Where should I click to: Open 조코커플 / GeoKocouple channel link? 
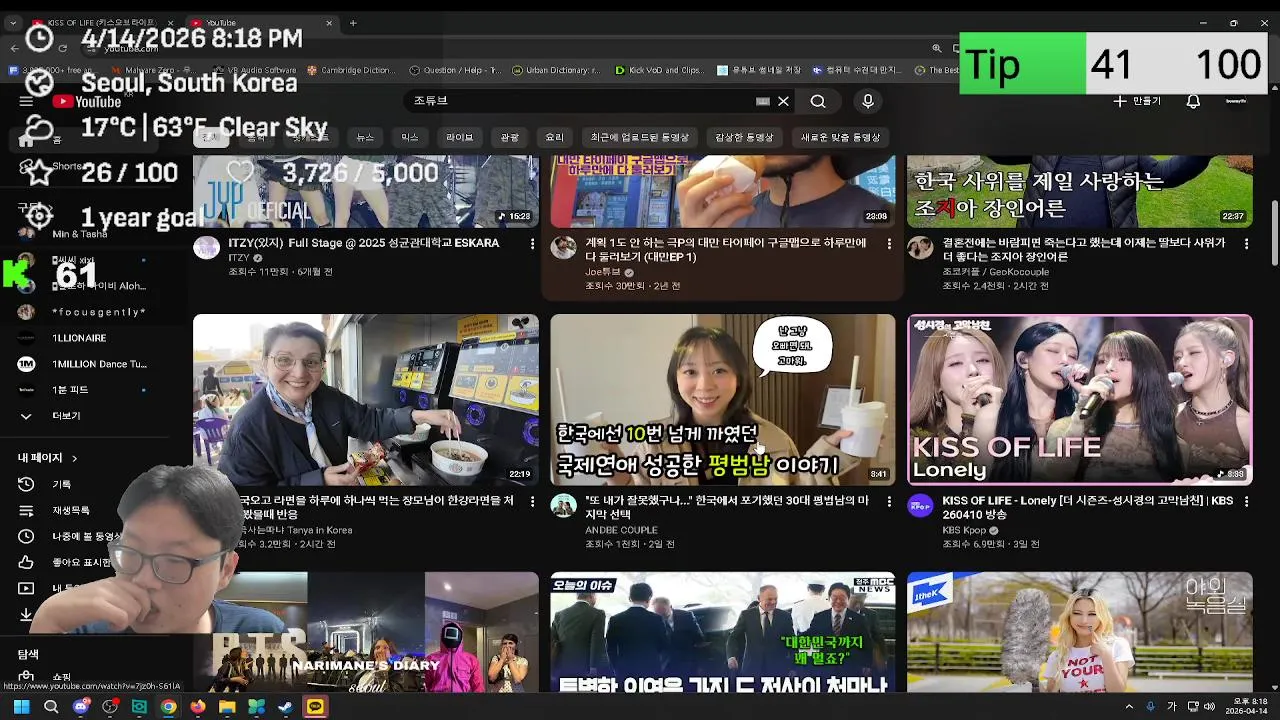(x=995, y=271)
